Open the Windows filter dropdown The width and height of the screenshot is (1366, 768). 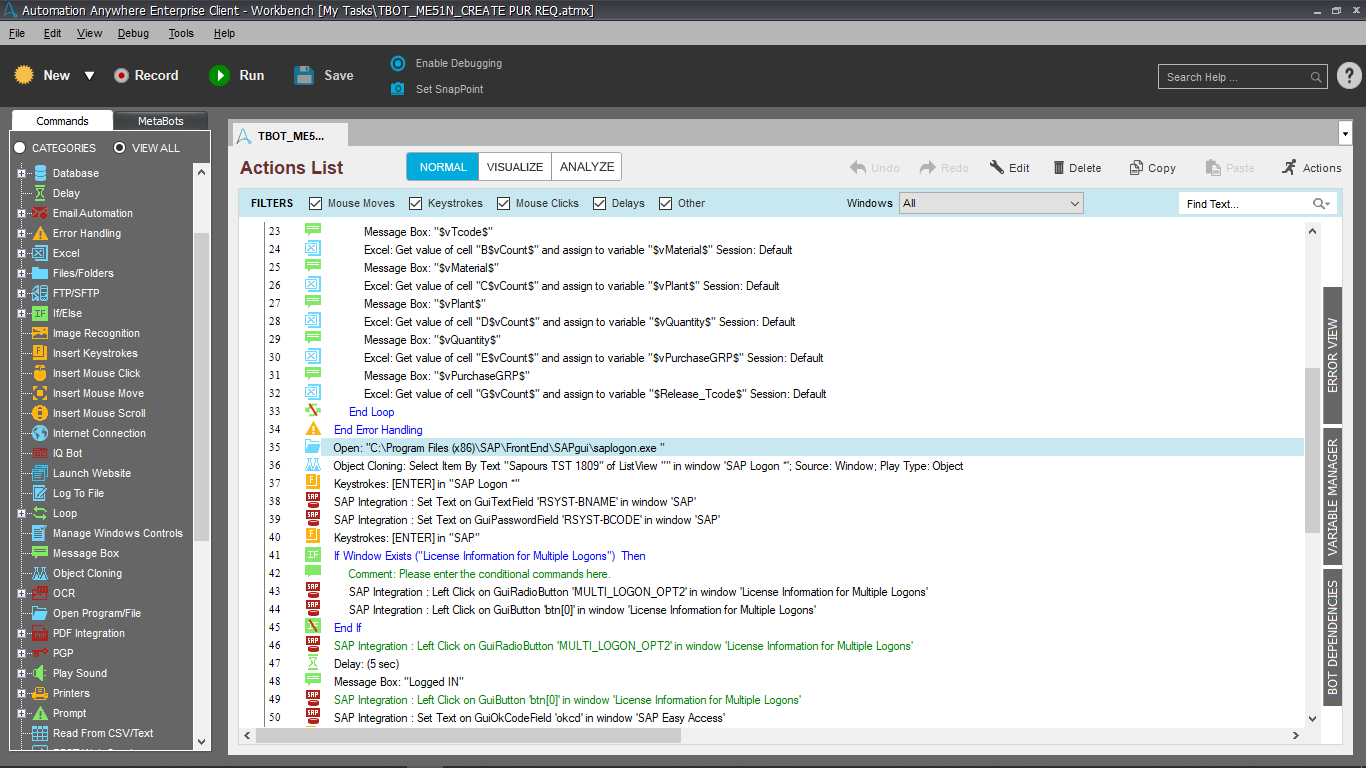point(991,203)
